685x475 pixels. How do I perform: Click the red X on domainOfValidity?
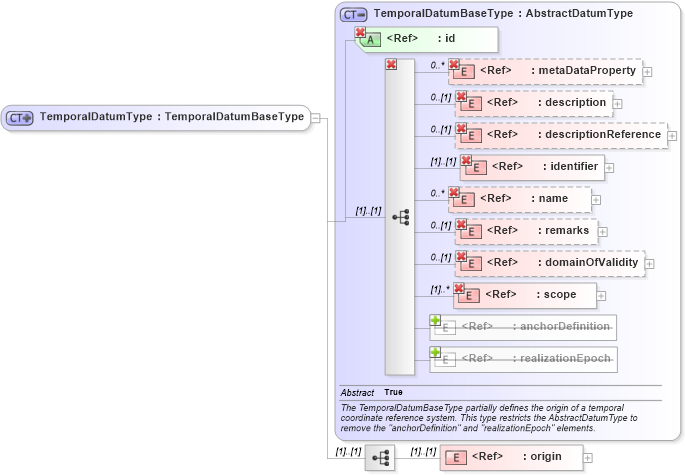pos(461,256)
